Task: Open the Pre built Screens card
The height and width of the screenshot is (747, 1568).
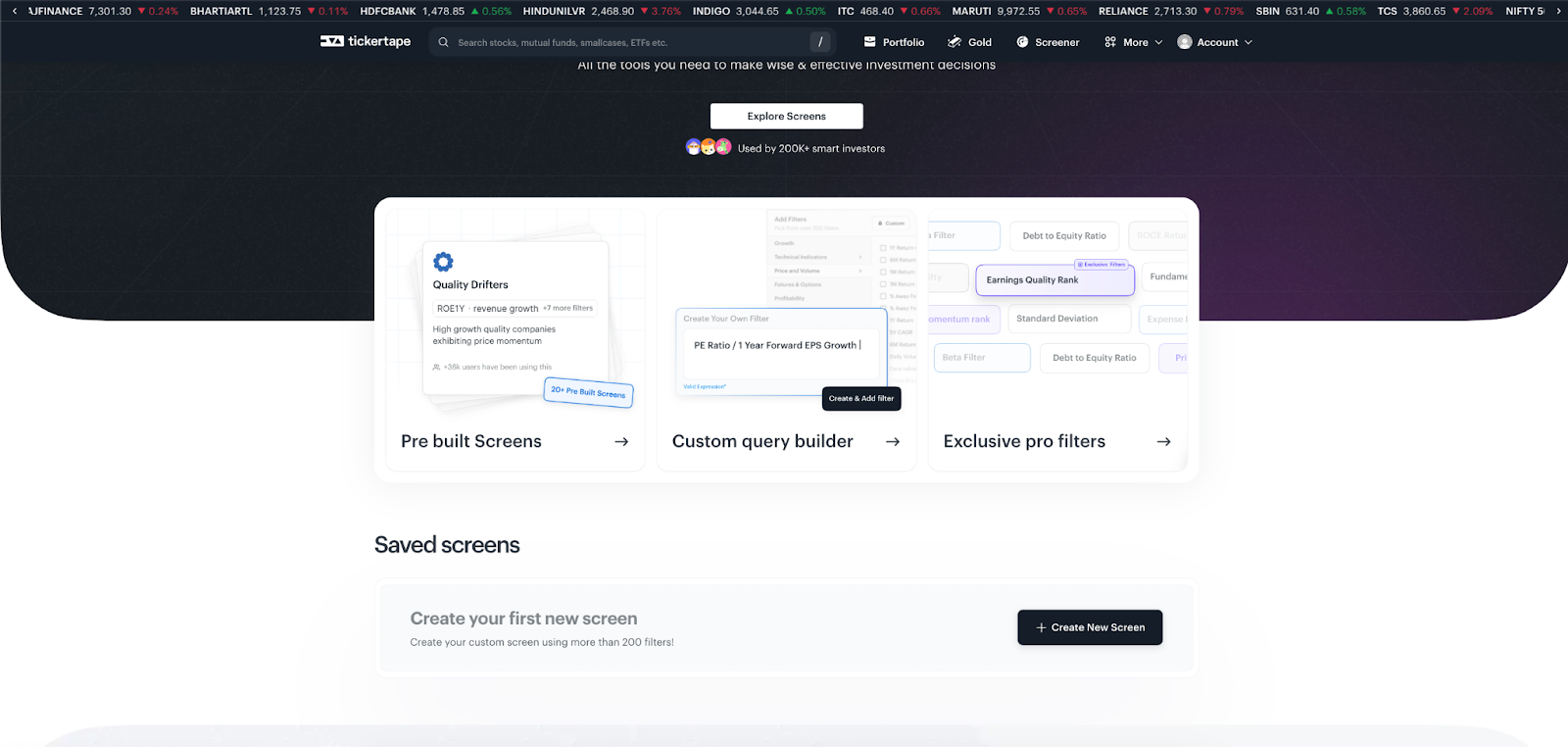Action: (x=515, y=339)
